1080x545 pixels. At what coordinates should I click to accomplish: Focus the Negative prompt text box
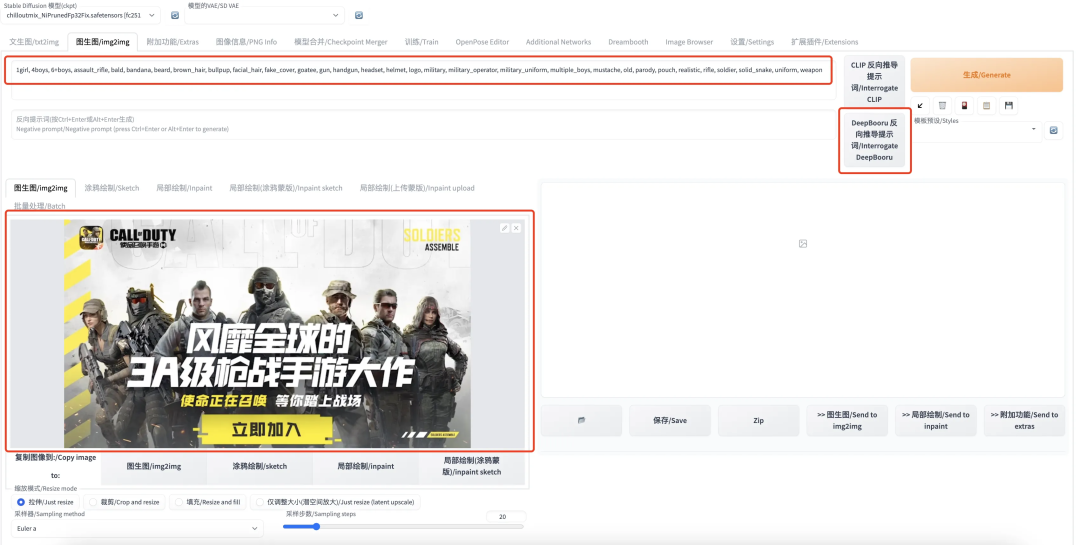pyautogui.click(x=423, y=125)
